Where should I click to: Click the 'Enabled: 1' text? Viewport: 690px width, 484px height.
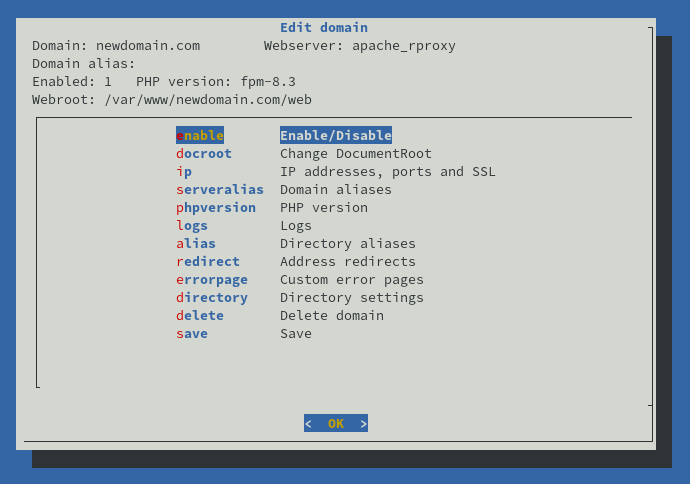pos(72,82)
